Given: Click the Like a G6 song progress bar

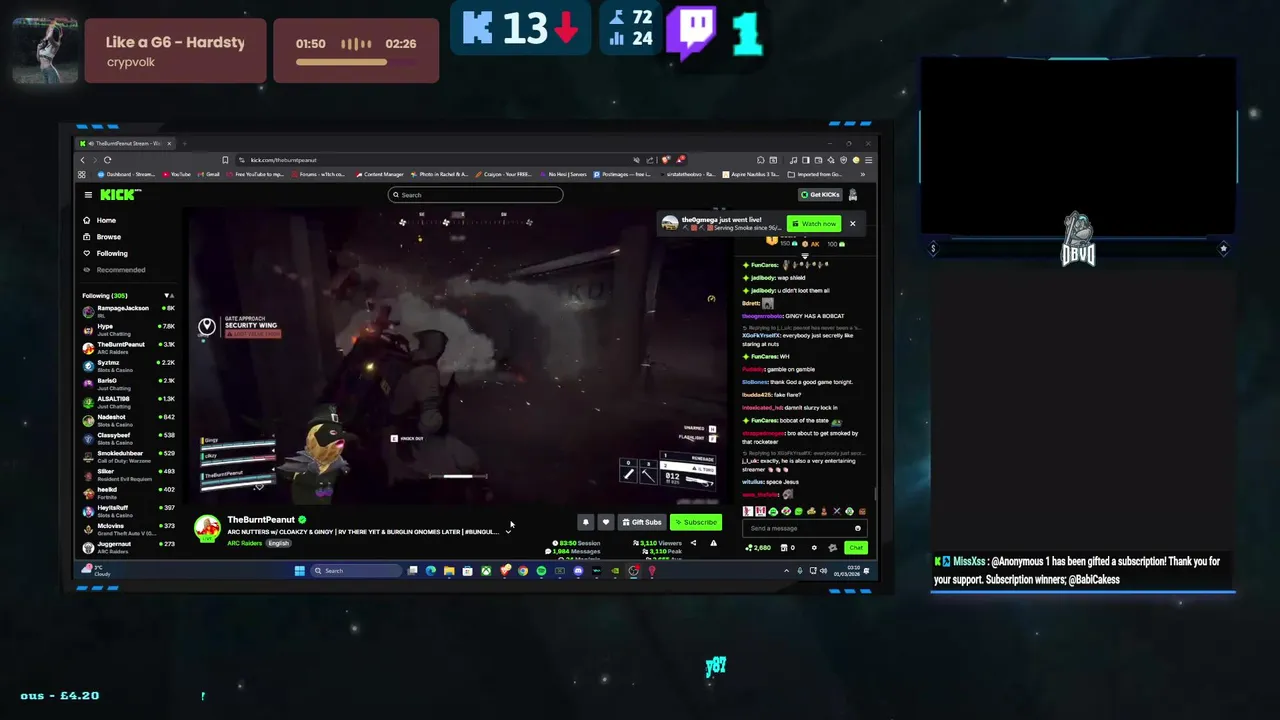Looking at the screenshot, I should tap(356, 62).
